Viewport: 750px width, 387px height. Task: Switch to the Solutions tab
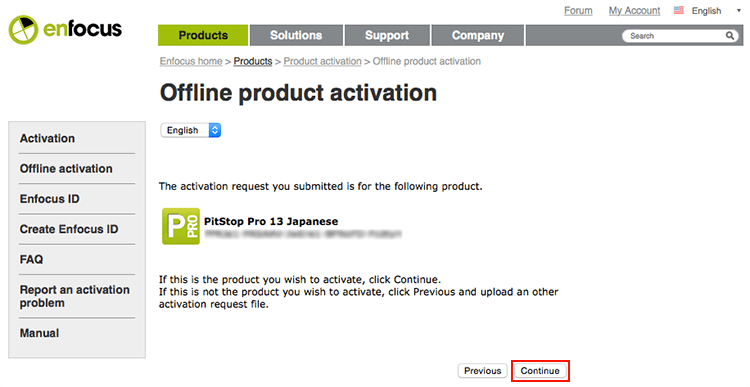coord(296,35)
